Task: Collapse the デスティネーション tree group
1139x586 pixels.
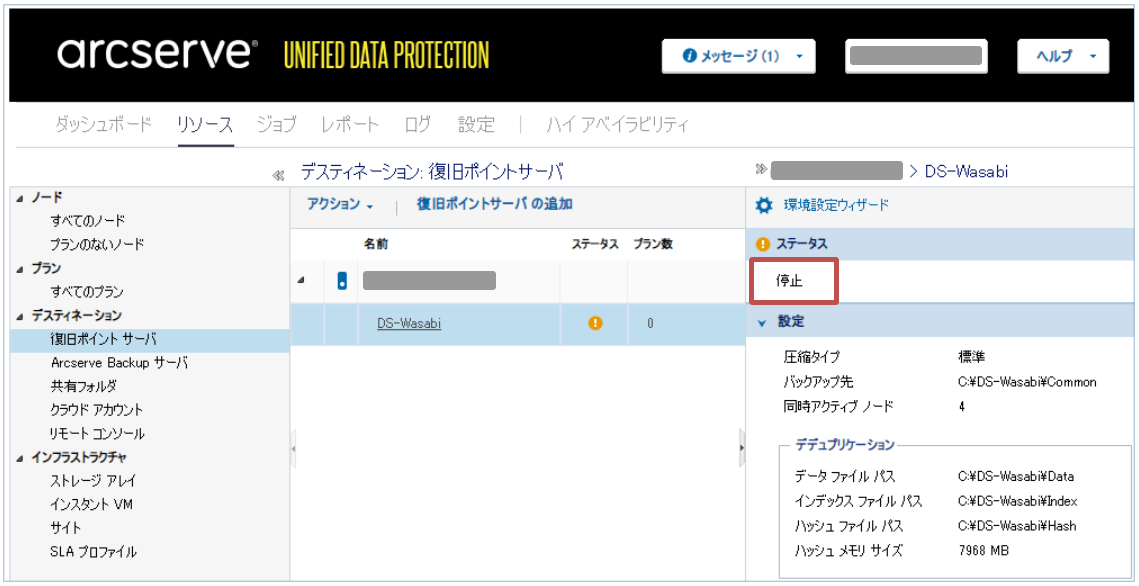Action: click(x=20, y=316)
